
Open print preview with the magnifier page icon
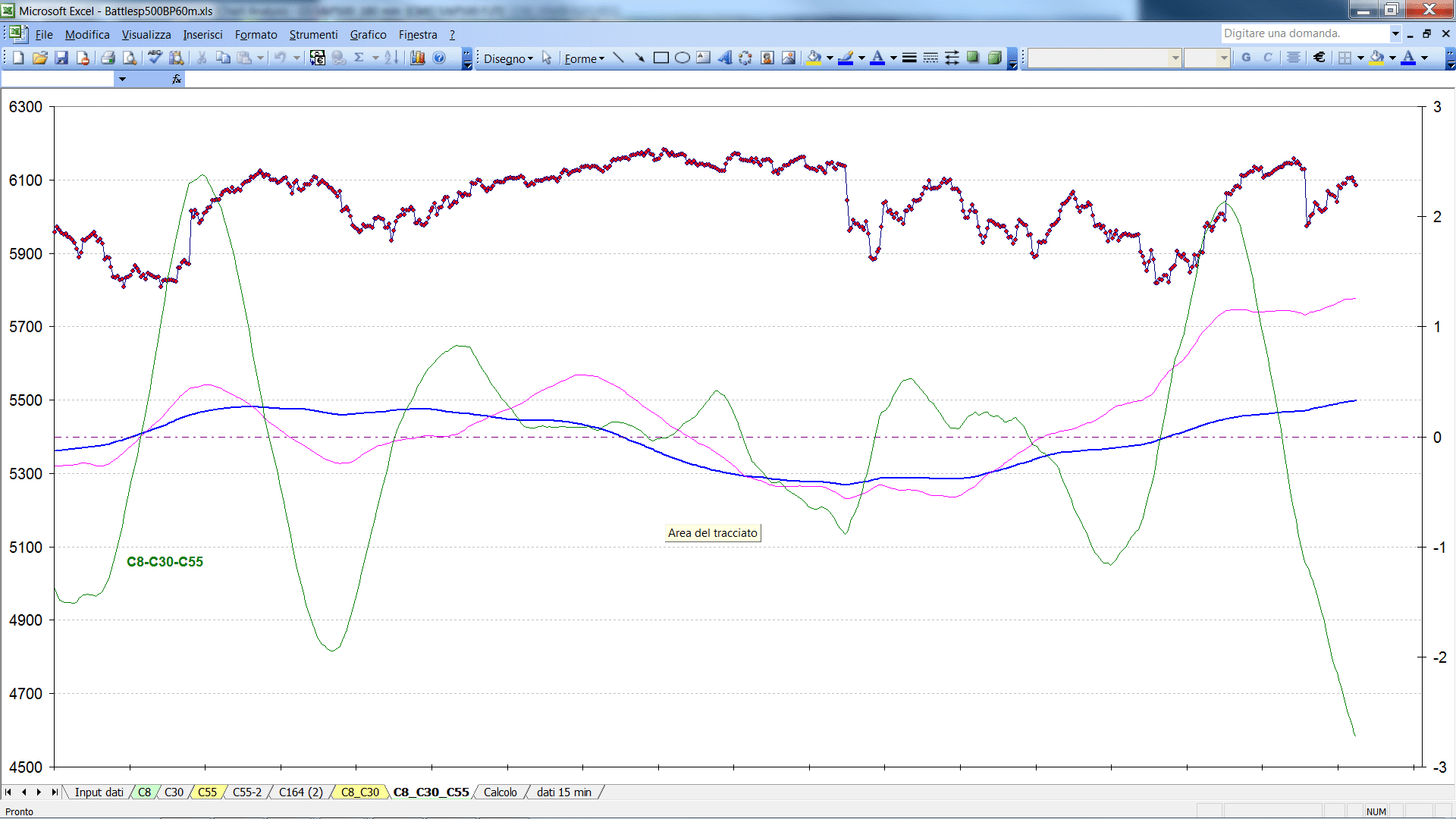[x=130, y=58]
